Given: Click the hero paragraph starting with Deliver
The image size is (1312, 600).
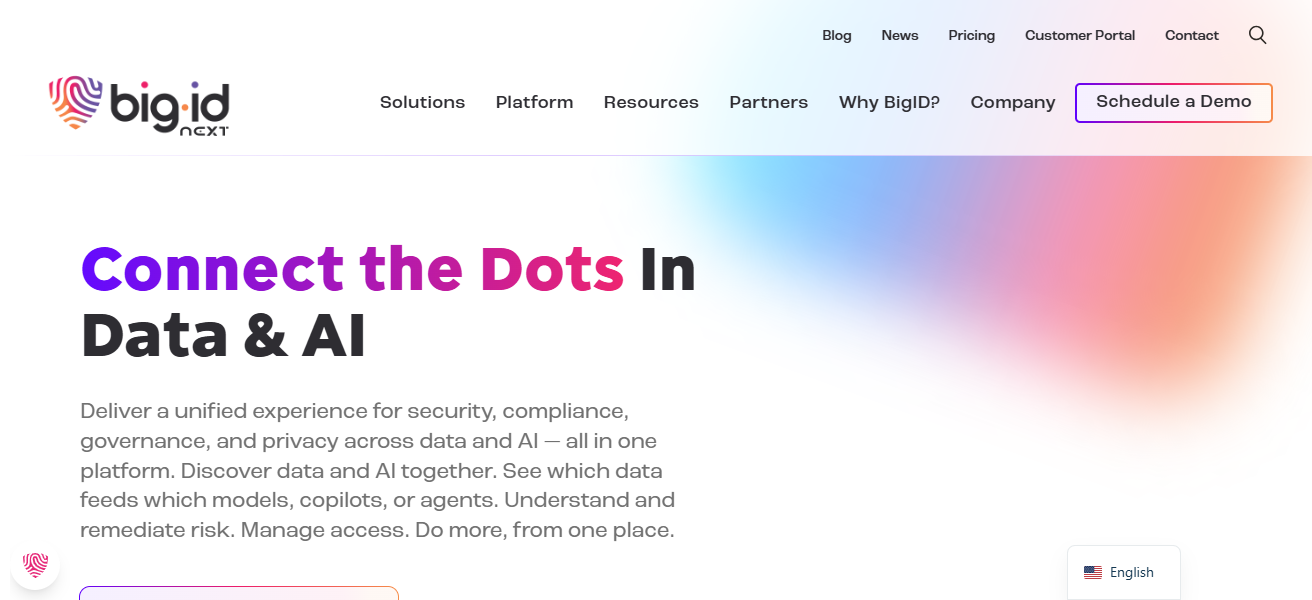Looking at the screenshot, I should 378,470.
